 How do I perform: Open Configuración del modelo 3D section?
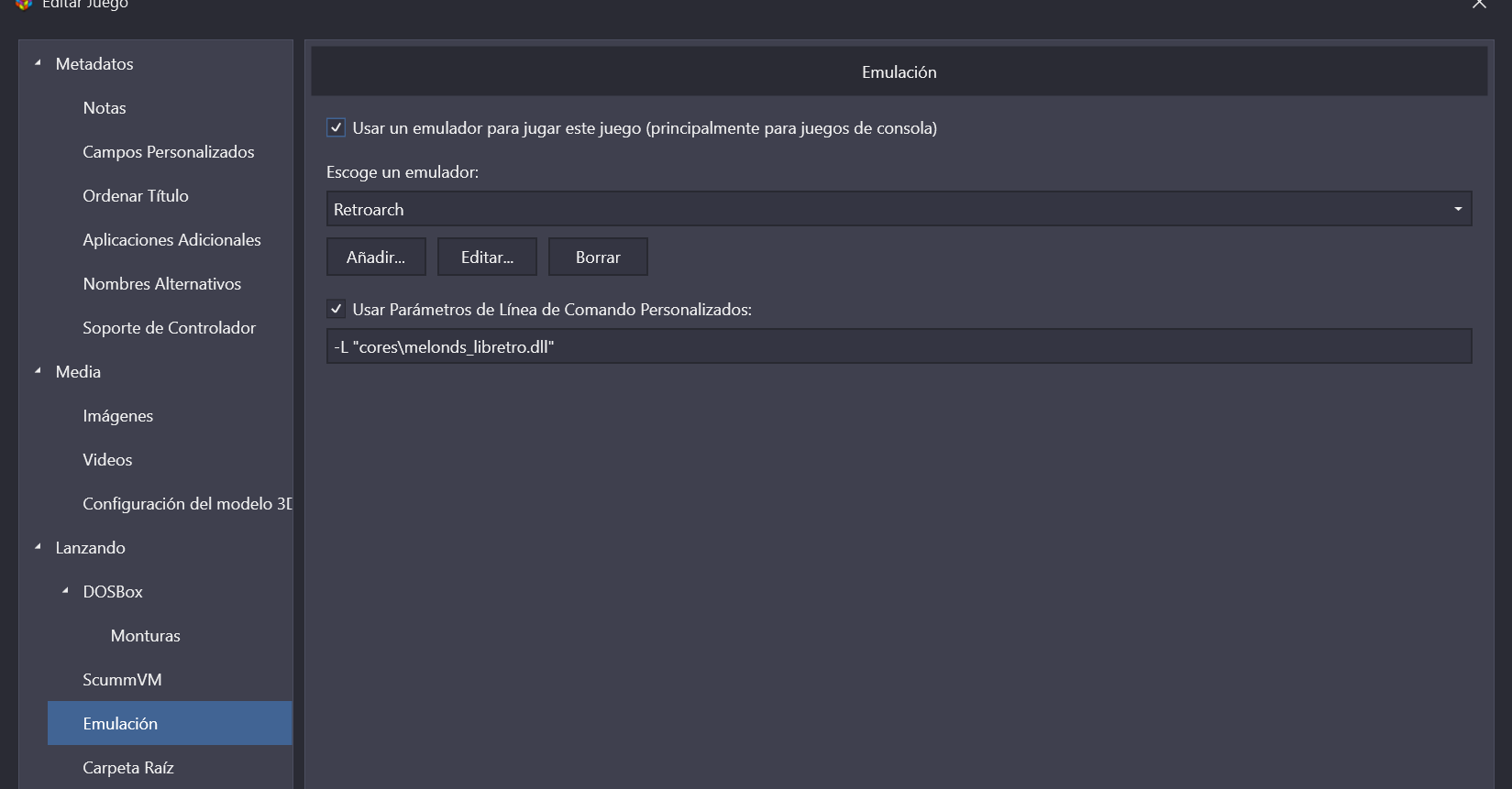(187, 504)
